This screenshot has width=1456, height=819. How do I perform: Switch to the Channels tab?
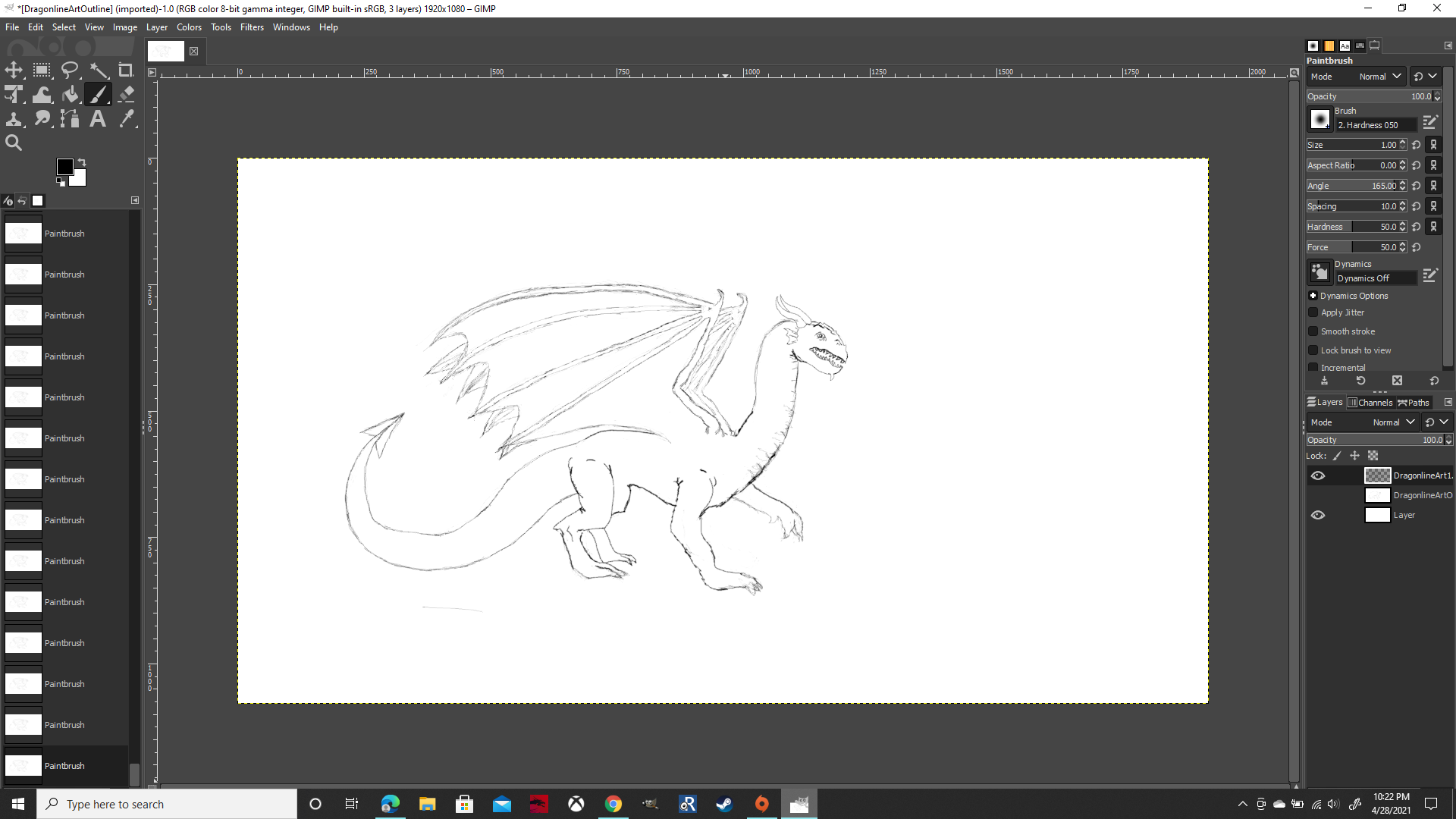click(x=1370, y=403)
